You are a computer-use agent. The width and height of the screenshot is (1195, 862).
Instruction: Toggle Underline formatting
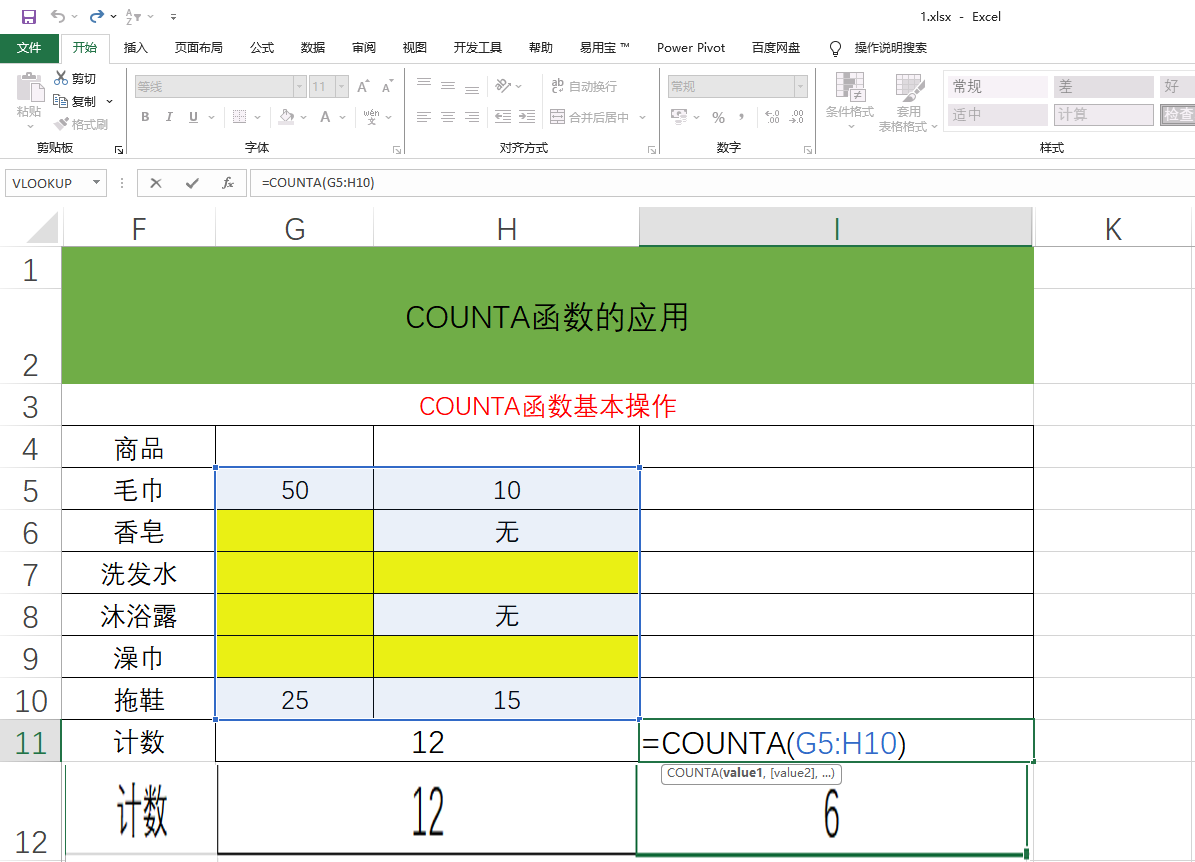tap(193, 117)
